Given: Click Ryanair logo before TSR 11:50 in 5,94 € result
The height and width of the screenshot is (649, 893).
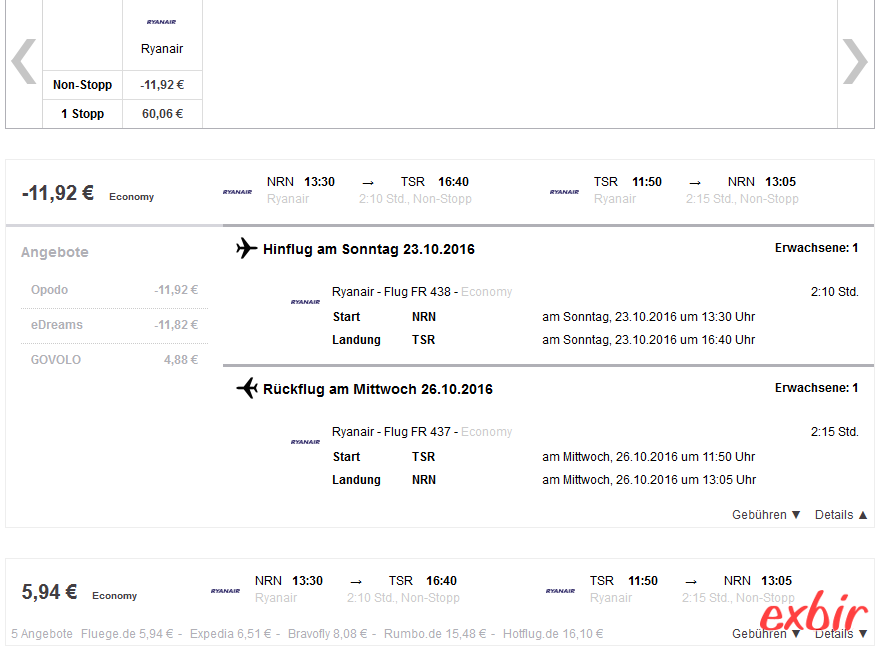Looking at the screenshot, I should click(x=560, y=591).
